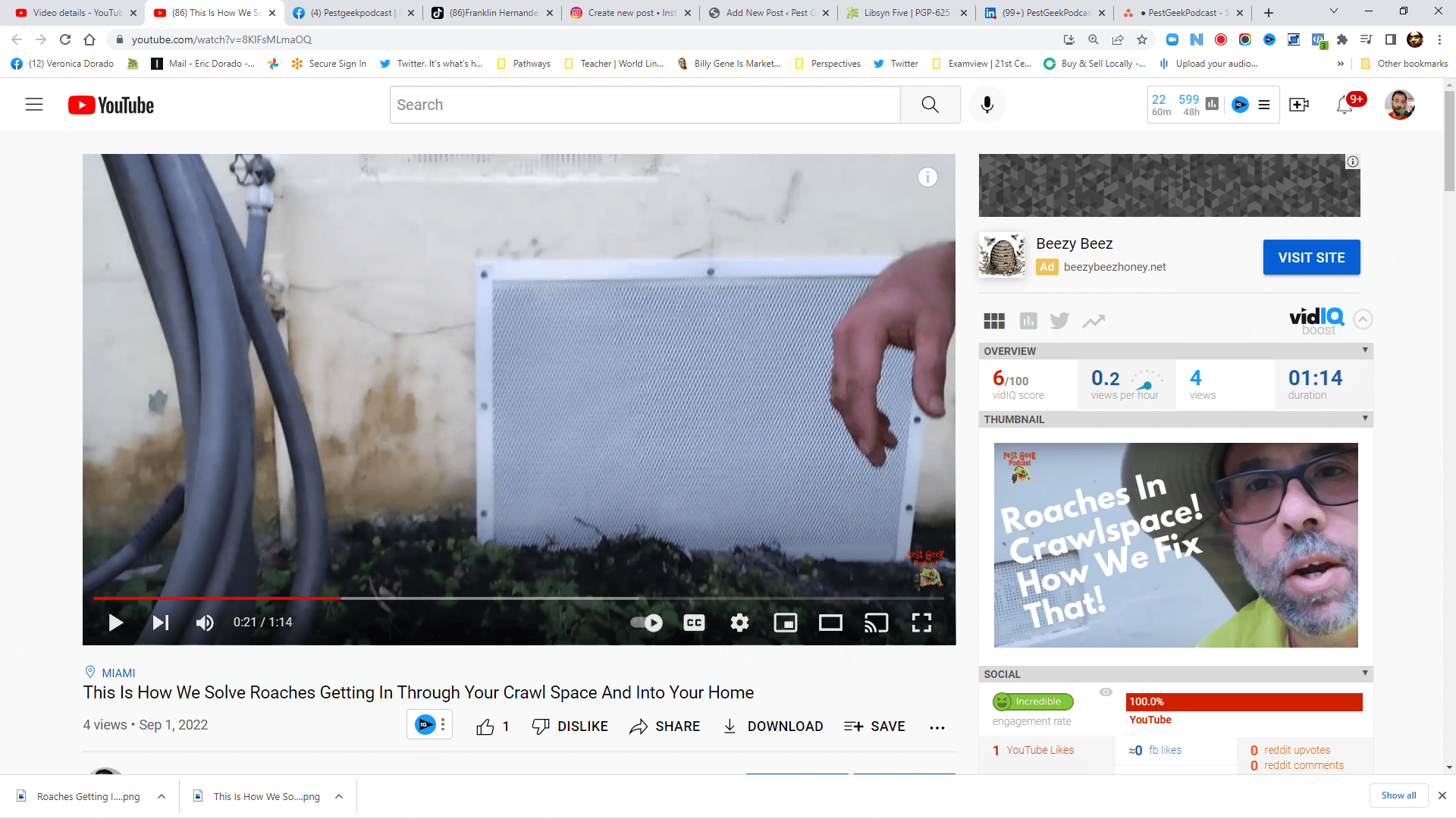Collapse the vidIQ boost panel chevron

point(1363,319)
